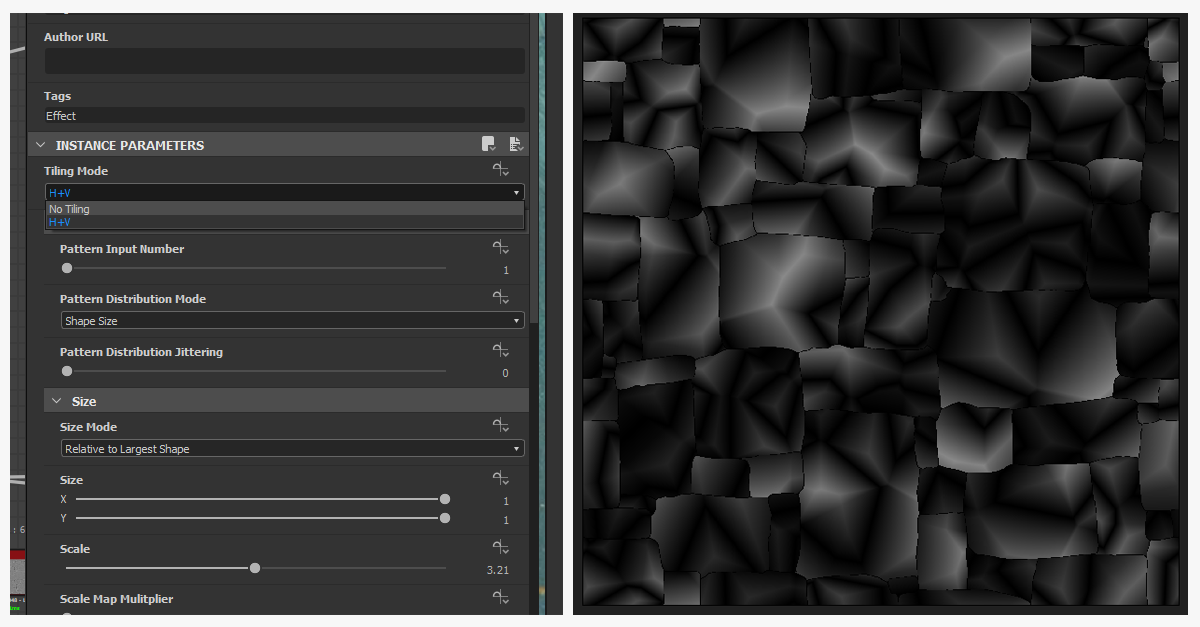Collapse the Size section

pos(57,401)
